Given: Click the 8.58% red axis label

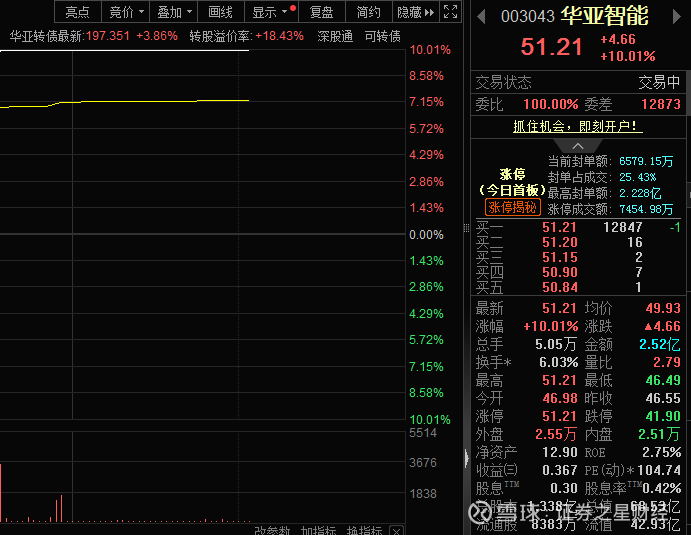Looking at the screenshot, I should tap(426, 76).
